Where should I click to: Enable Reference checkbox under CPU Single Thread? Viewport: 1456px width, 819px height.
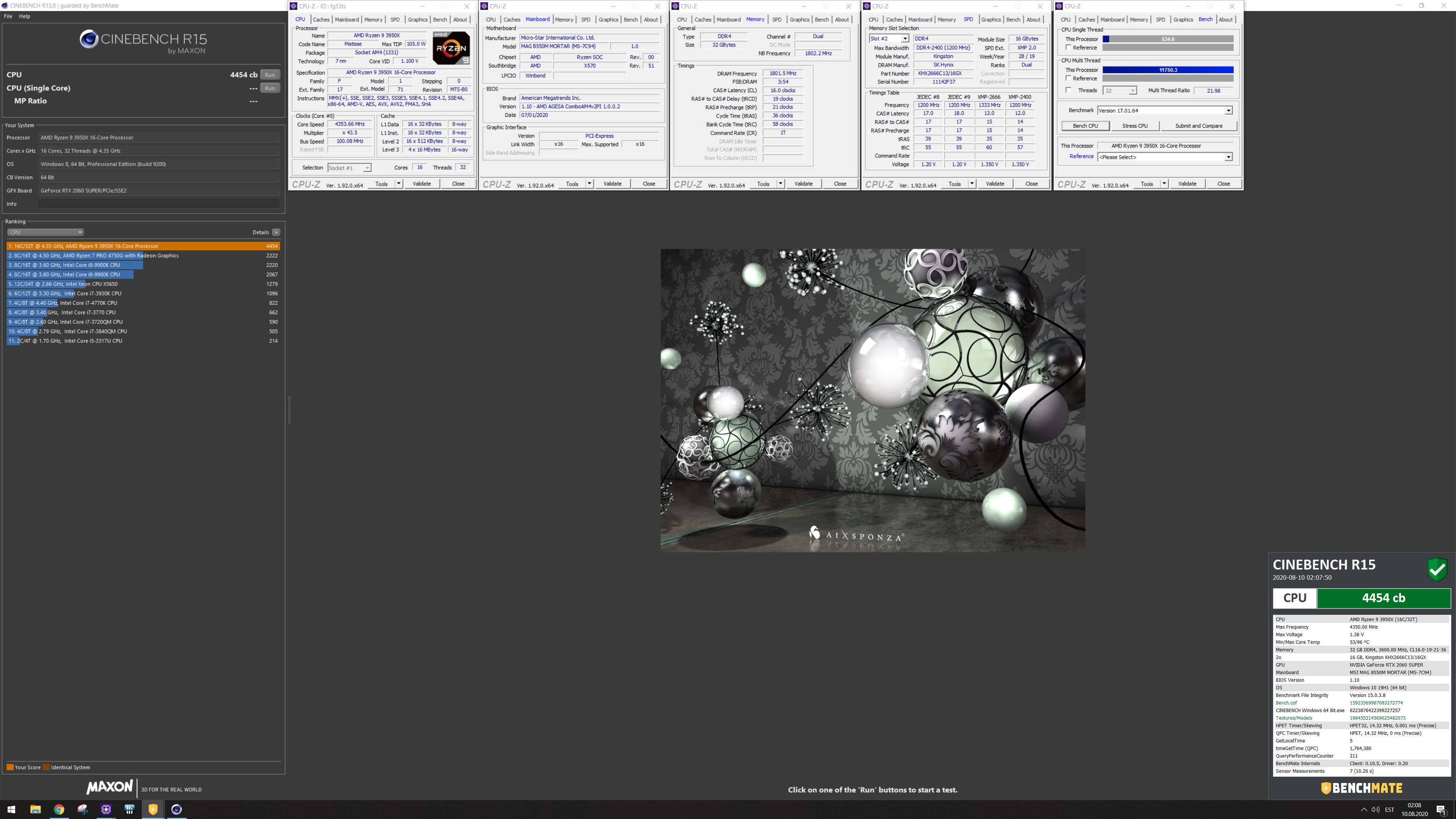[x=1068, y=47]
